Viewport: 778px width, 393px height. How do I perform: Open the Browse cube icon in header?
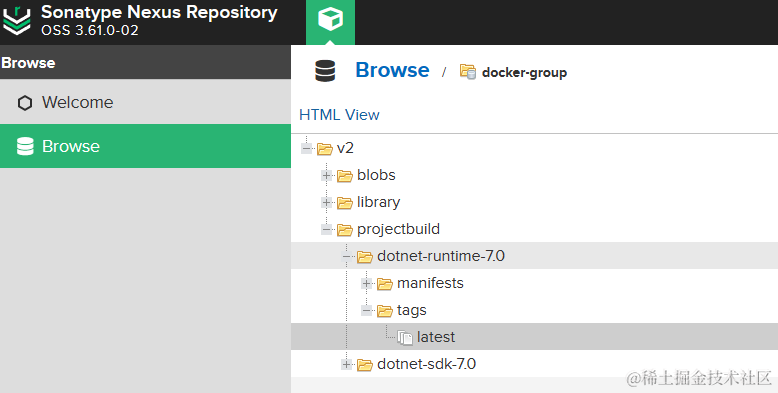click(330, 20)
